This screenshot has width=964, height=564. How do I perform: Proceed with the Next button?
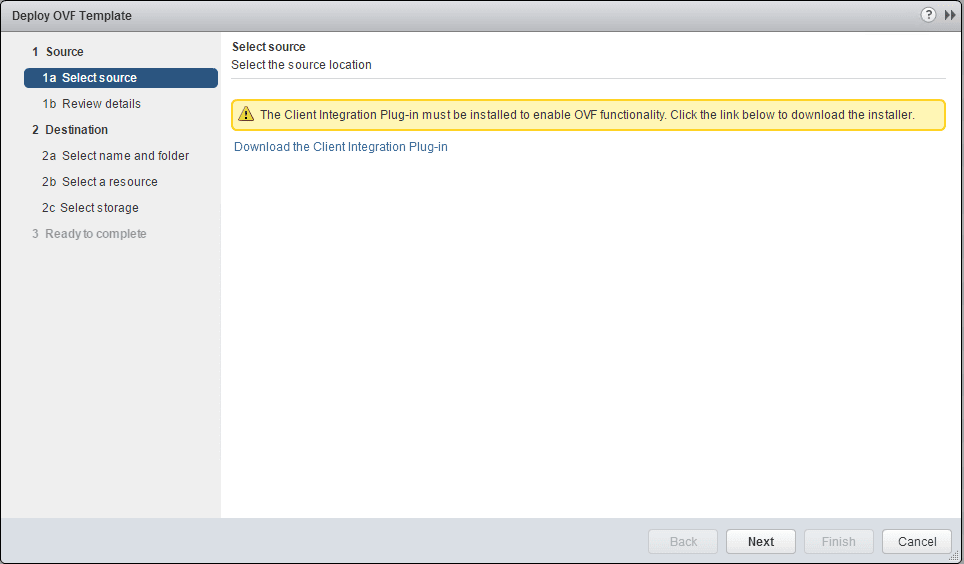tap(761, 542)
